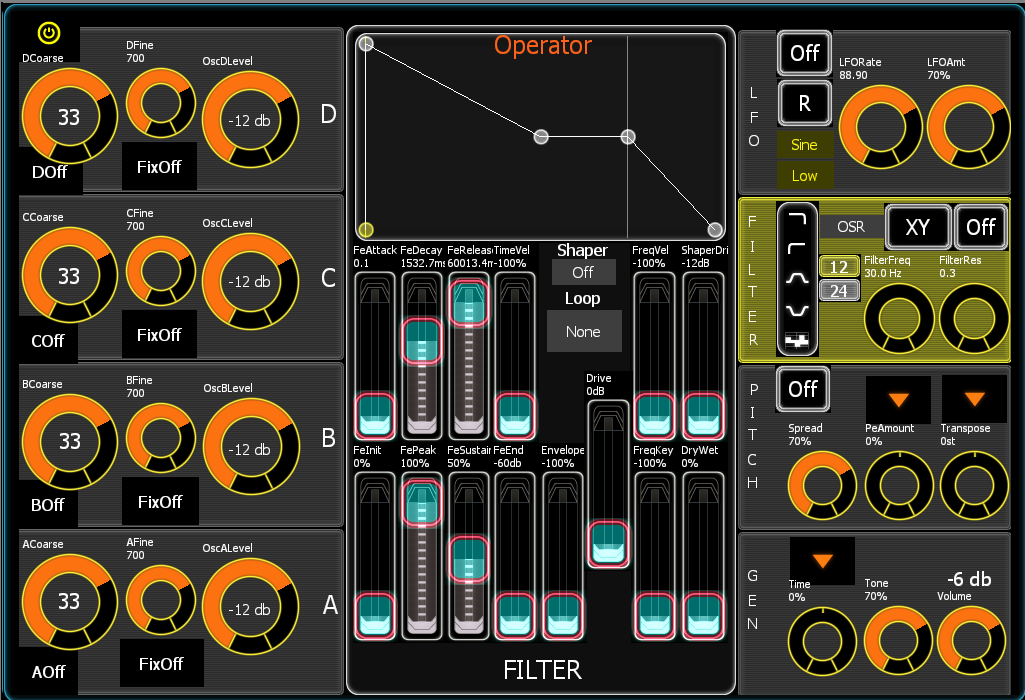The width and height of the screenshot is (1025, 700).
Task: Click the FilterRes knob
Action: (974, 318)
